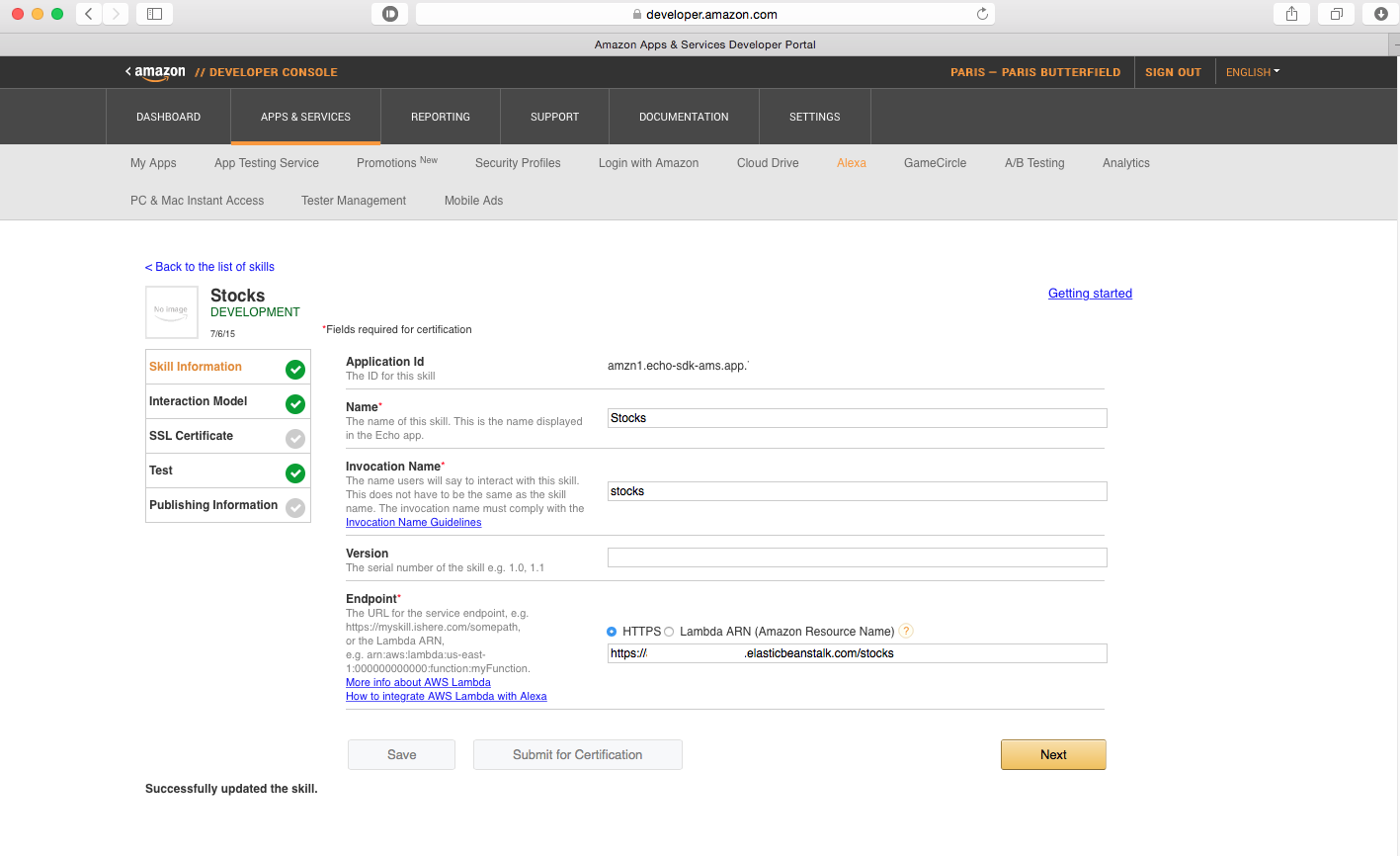Viewport: 1400px width, 856px height.
Task: Click the Stocks 'No image' thumbnail
Action: tap(171, 311)
